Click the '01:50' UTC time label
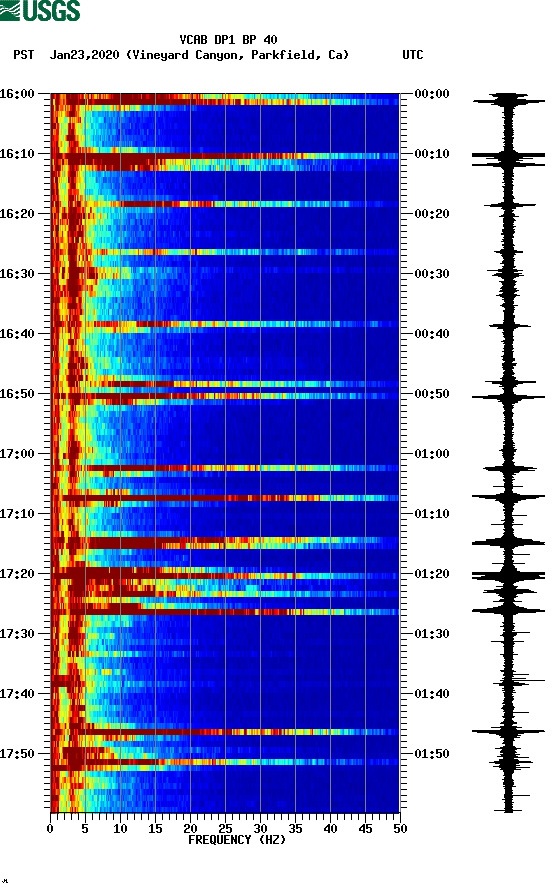 click(x=432, y=754)
